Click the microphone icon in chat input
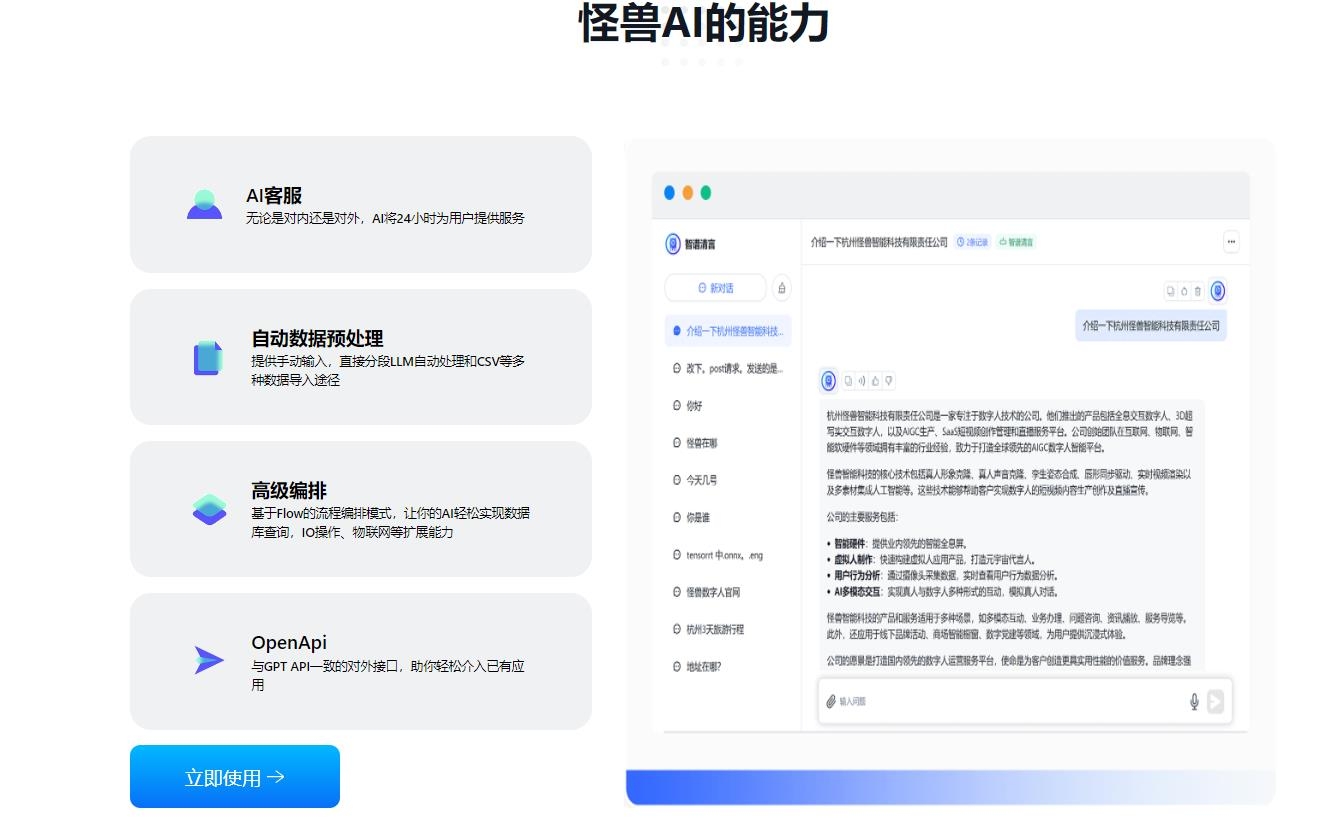The height and width of the screenshot is (827, 1331). (1193, 702)
